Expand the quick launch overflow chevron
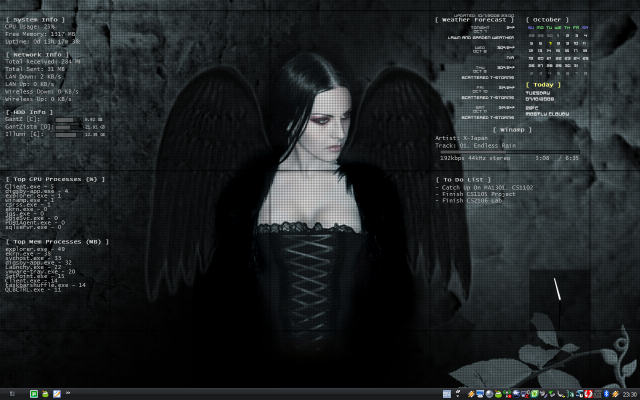Screen dimensions: 640x400 pos(68,393)
